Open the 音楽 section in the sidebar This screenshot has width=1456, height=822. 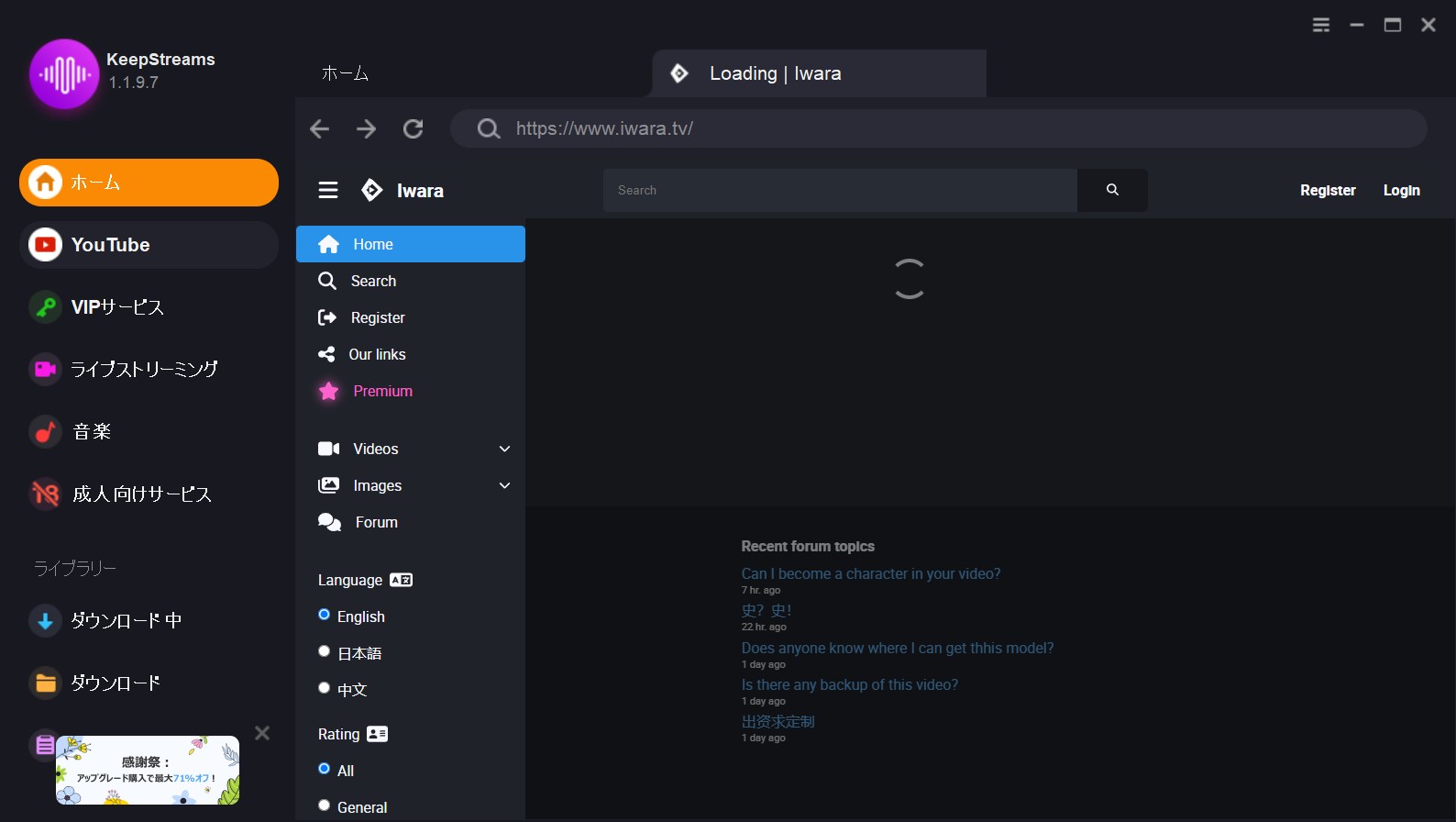(149, 431)
